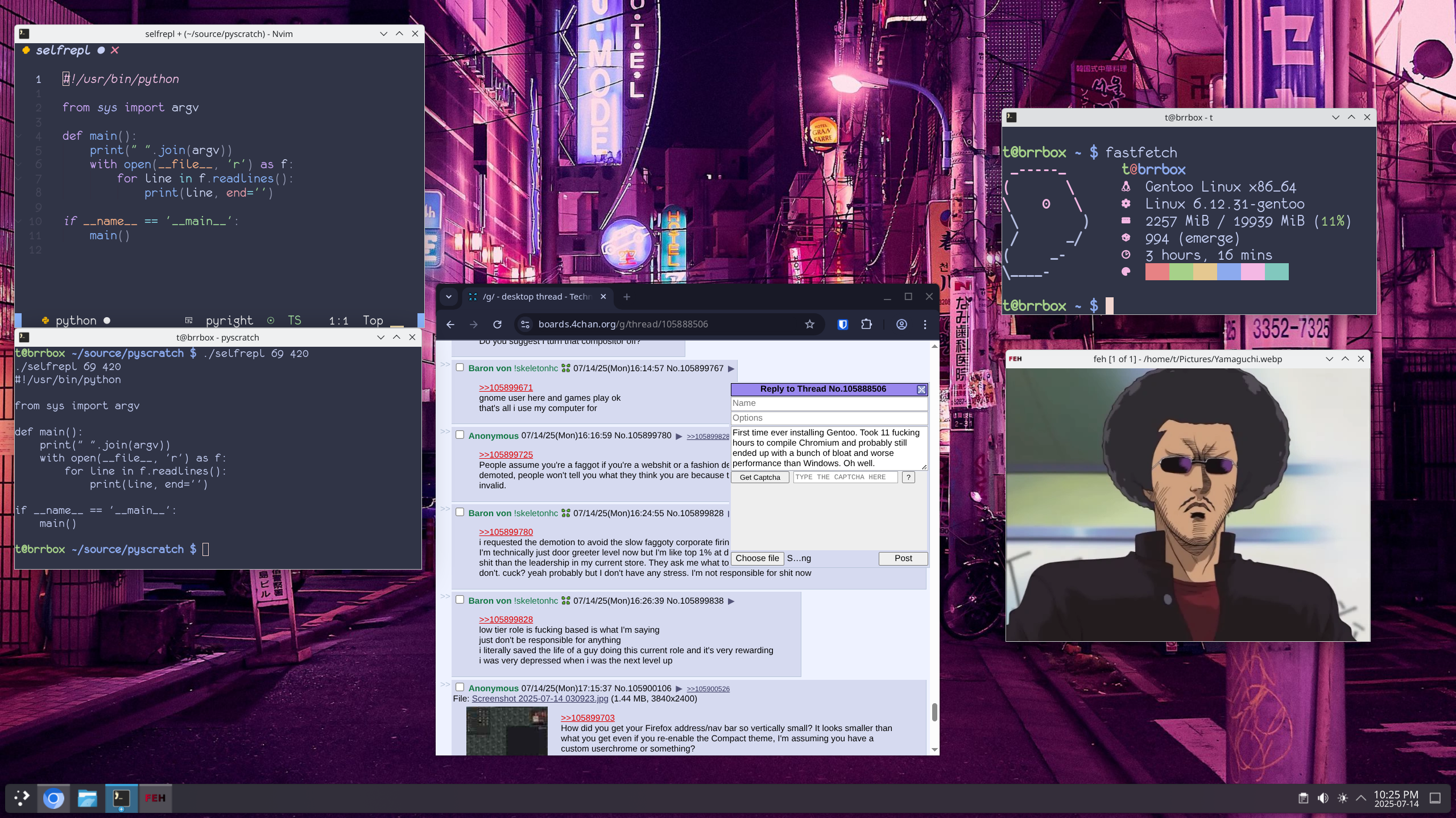Open a new browser tab

[x=626, y=297]
